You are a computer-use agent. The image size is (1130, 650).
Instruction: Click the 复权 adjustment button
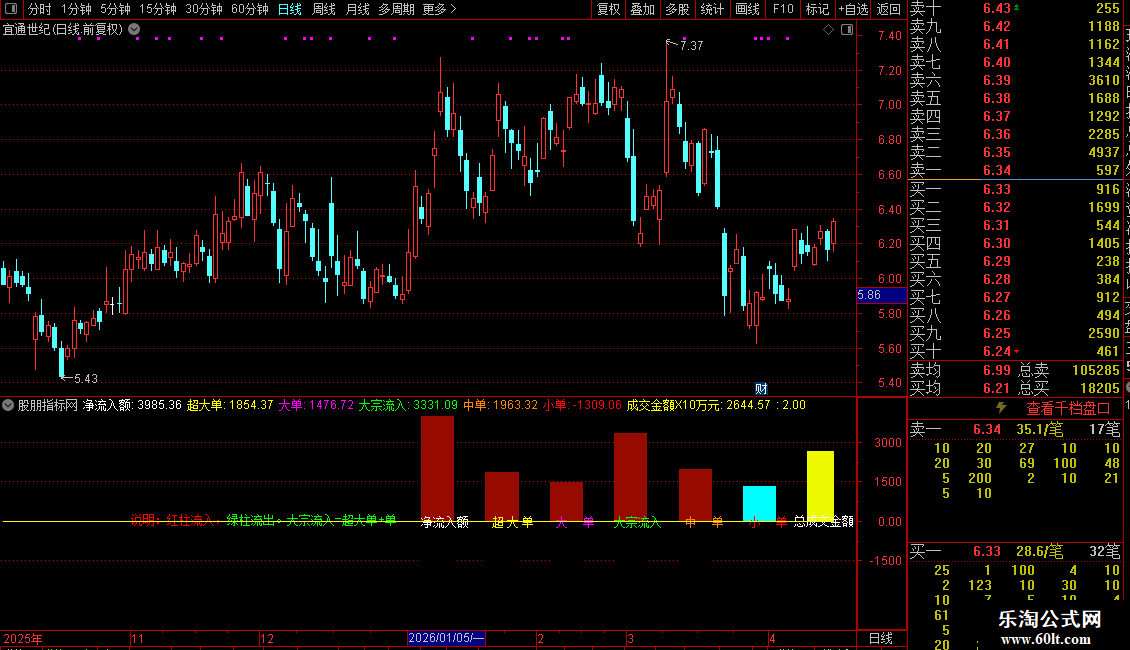pos(608,9)
